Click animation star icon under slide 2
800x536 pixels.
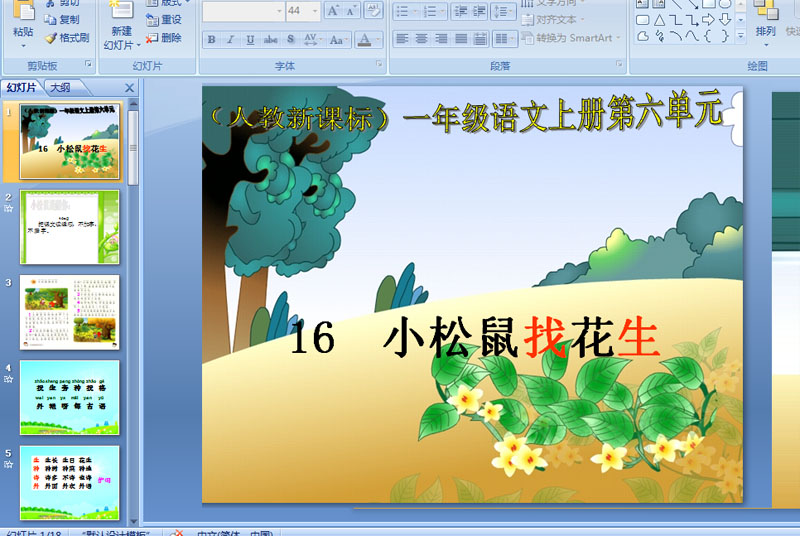tap(9, 209)
